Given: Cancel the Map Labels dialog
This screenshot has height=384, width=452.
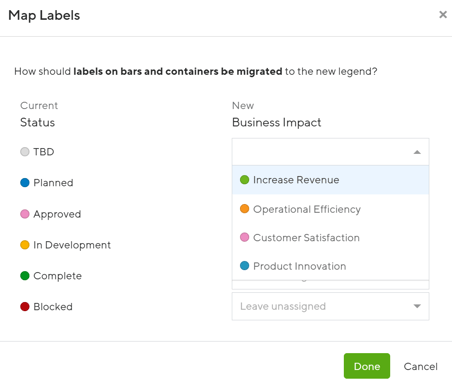Looking at the screenshot, I should (420, 366).
